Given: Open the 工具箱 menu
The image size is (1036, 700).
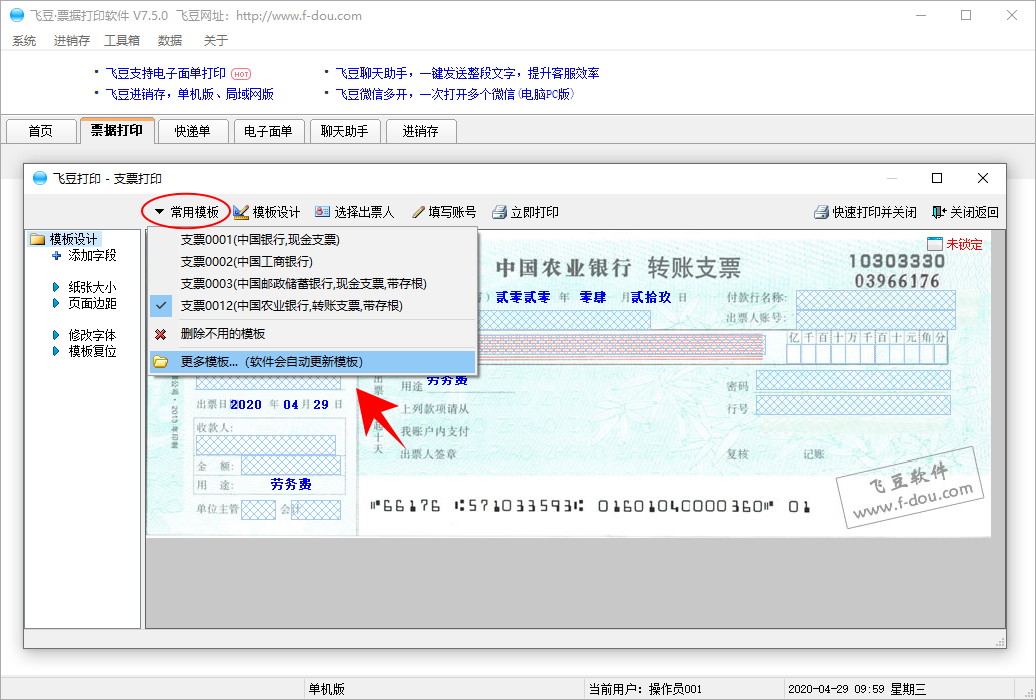Looking at the screenshot, I should (122, 41).
